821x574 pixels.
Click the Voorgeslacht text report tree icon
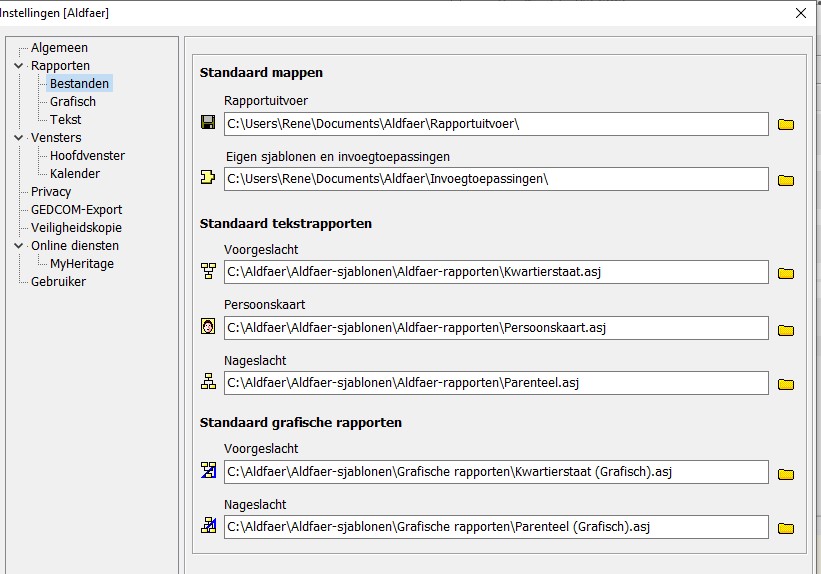click(208, 271)
